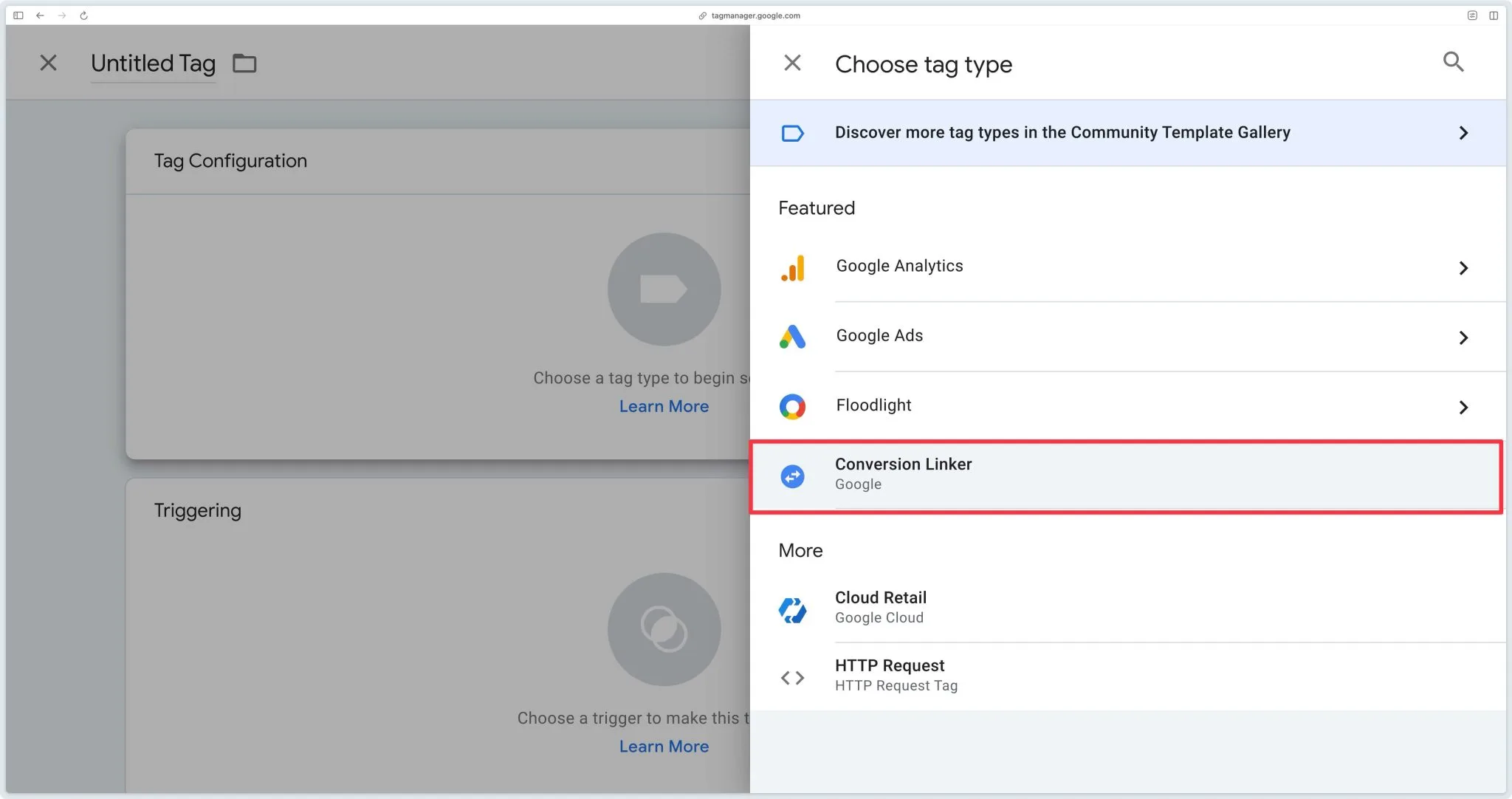
Task: Select the Google Analytics tag type
Action: point(1127,267)
